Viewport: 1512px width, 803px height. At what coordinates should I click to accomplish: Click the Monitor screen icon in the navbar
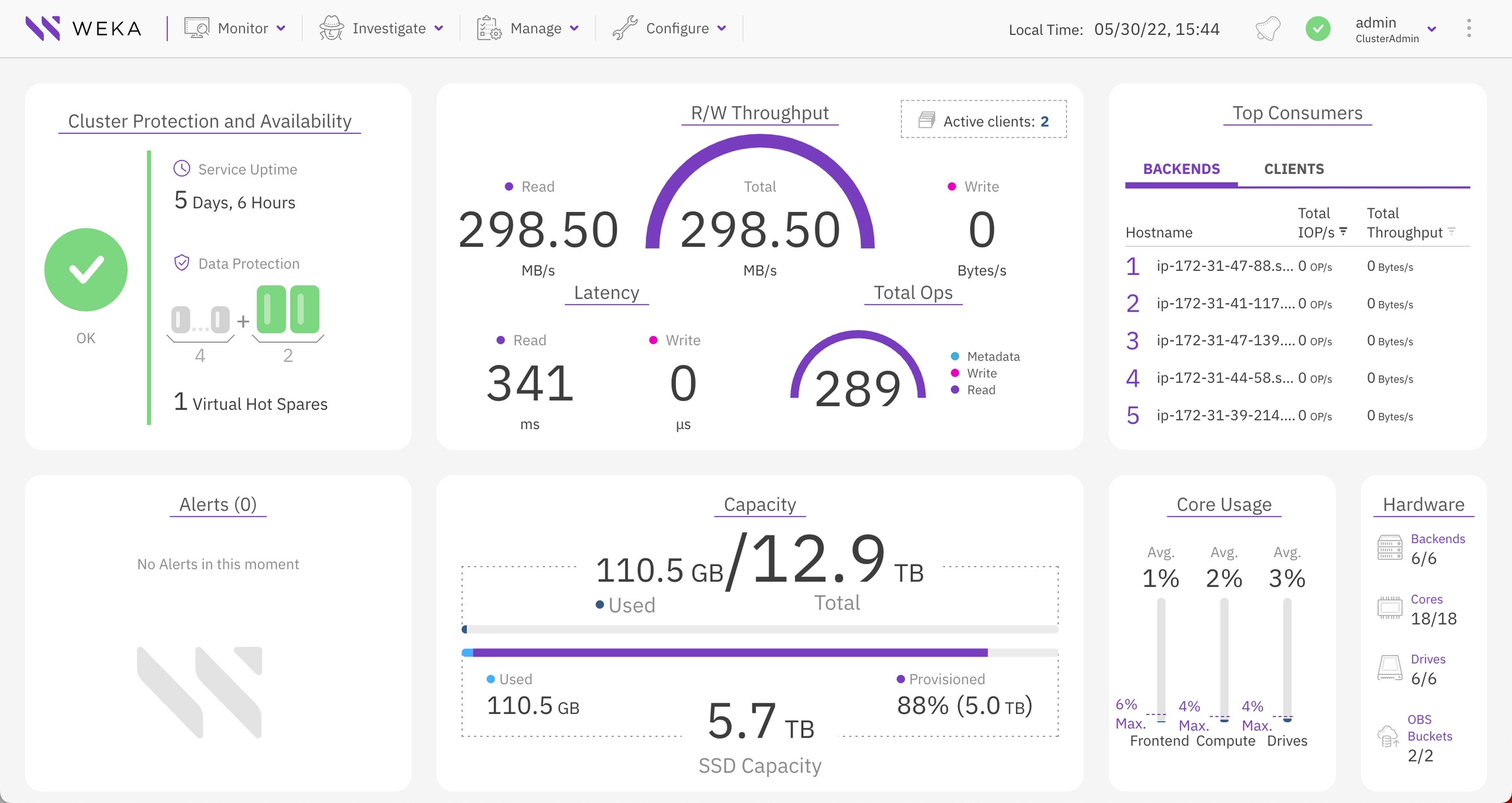pyautogui.click(x=196, y=28)
